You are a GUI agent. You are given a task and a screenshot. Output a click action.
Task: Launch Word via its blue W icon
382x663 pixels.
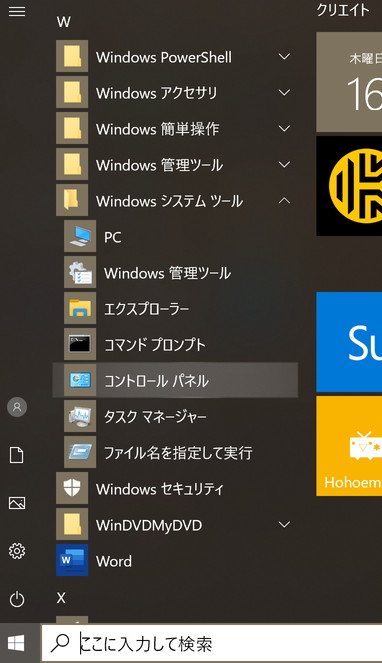(72, 560)
